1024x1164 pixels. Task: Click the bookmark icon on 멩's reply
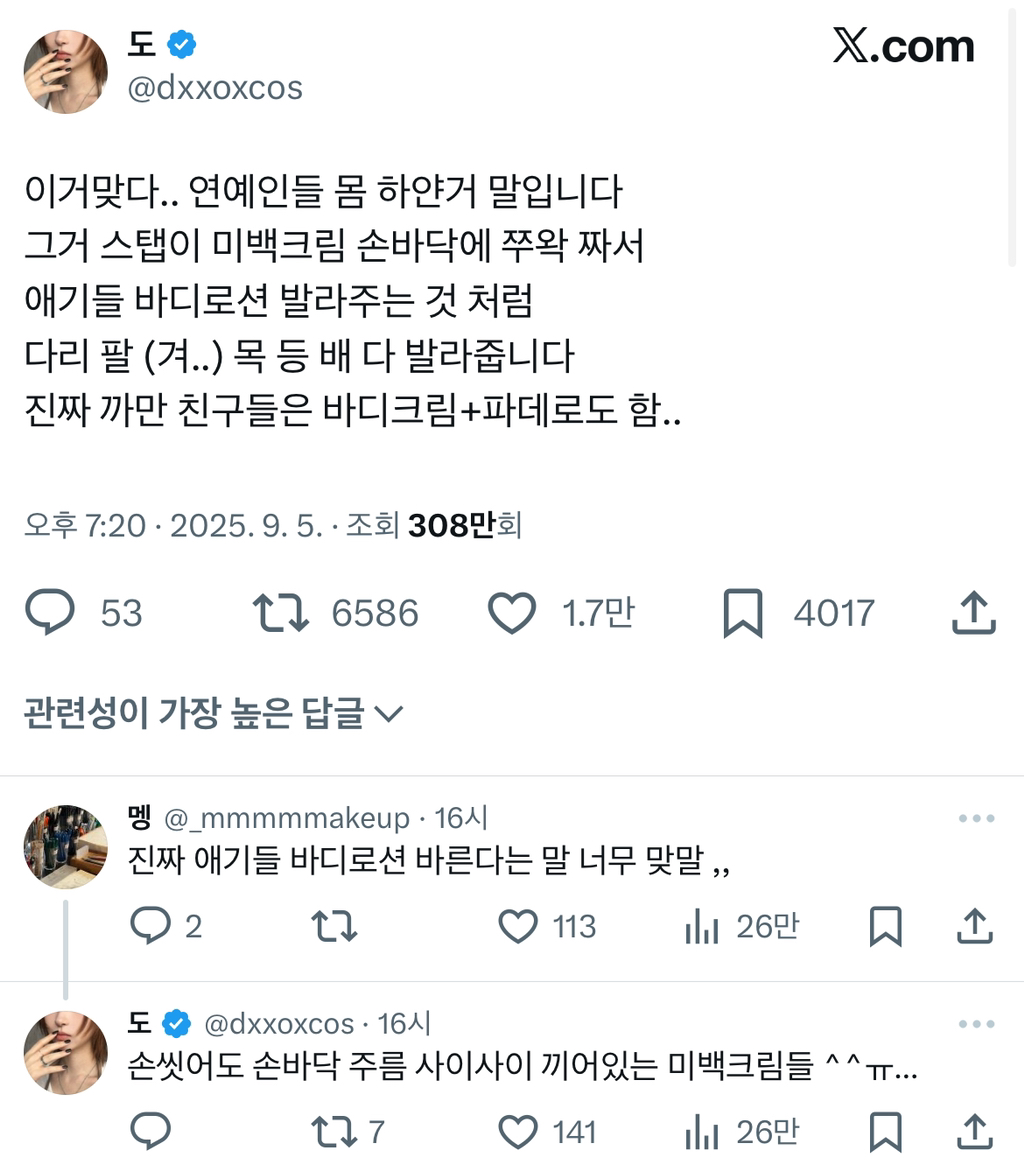click(x=885, y=927)
